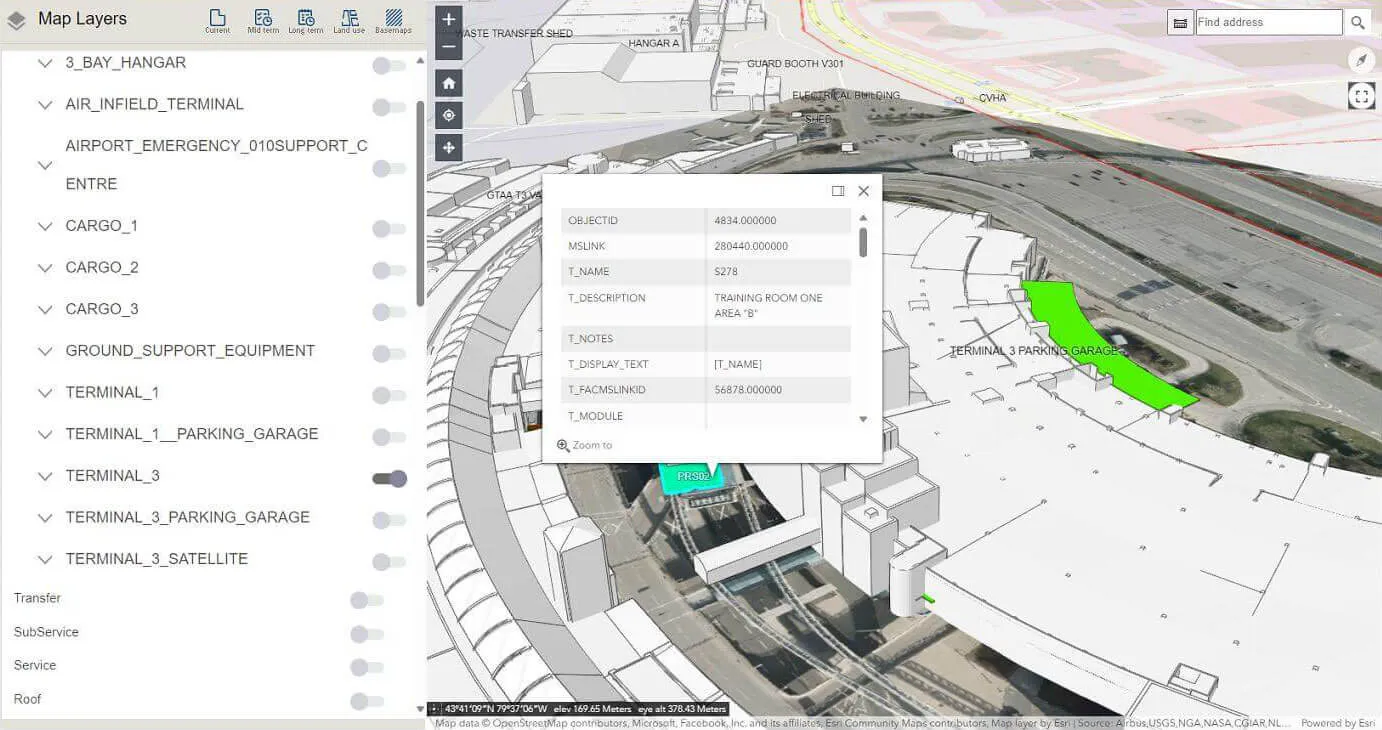The height and width of the screenshot is (730, 1382).
Task: Expand the CARGO_2 layer group
Action: tap(44, 268)
